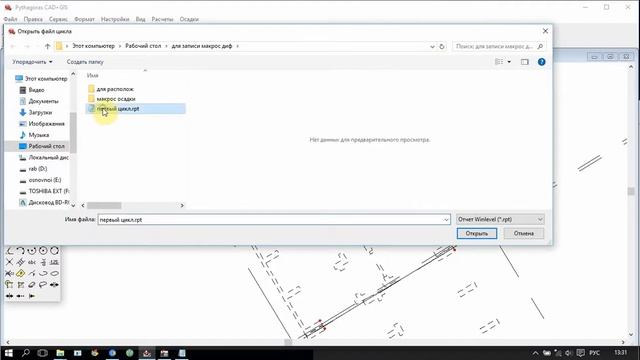The height and width of the screenshot is (360, 640).
Task: Show hidden system tray icons
Action: [x=535, y=353]
